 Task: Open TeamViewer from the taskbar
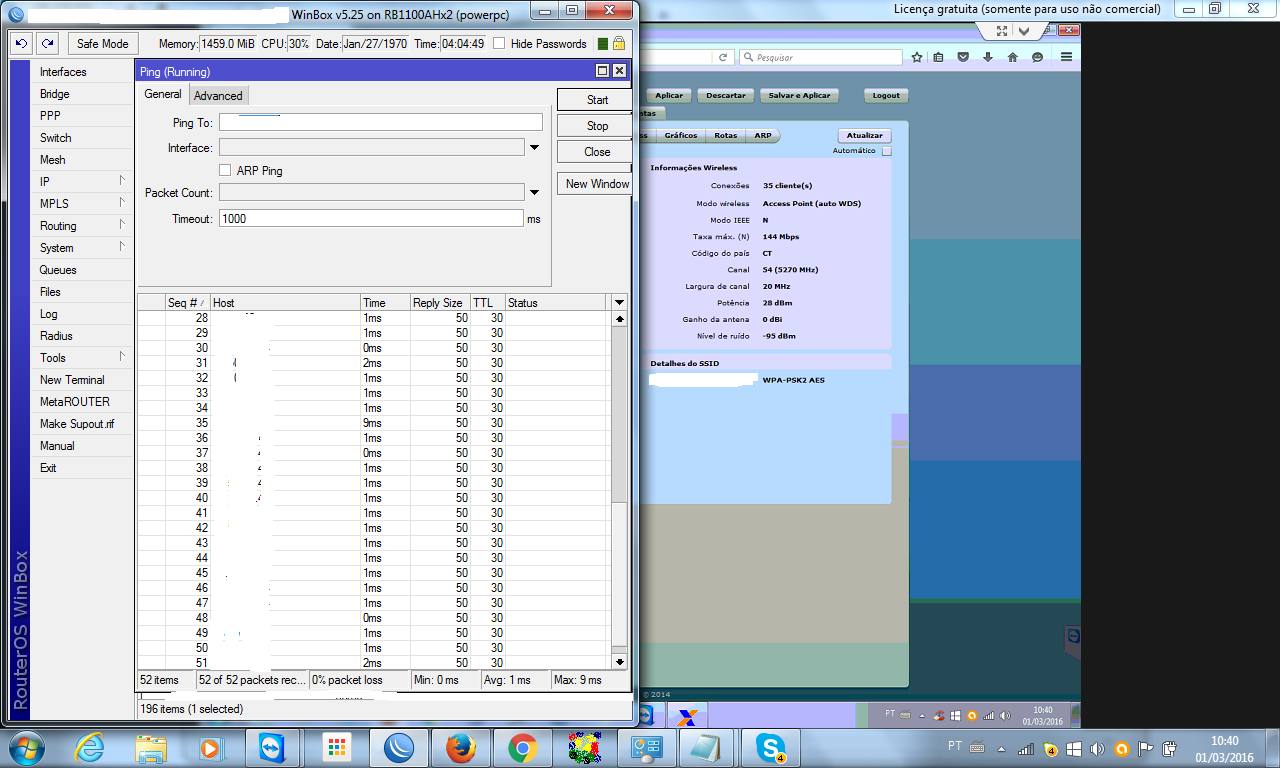271,748
